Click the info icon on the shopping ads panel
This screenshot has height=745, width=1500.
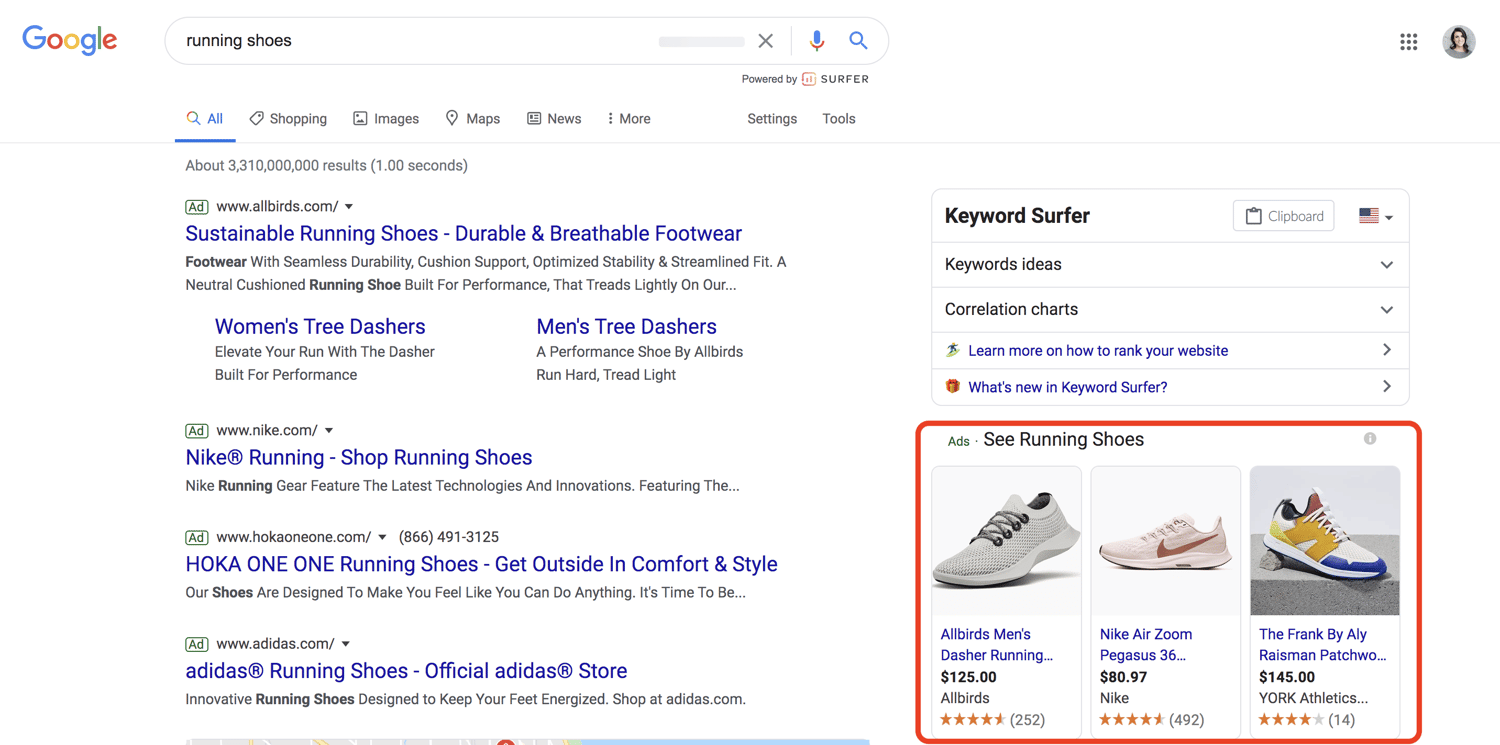[x=1370, y=438]
